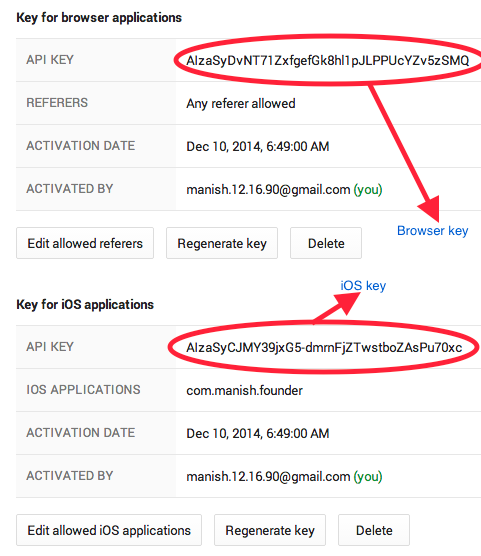481x556 pixels.
Task: Click the Browser key annotation label
Action: (x=432, y=231)
